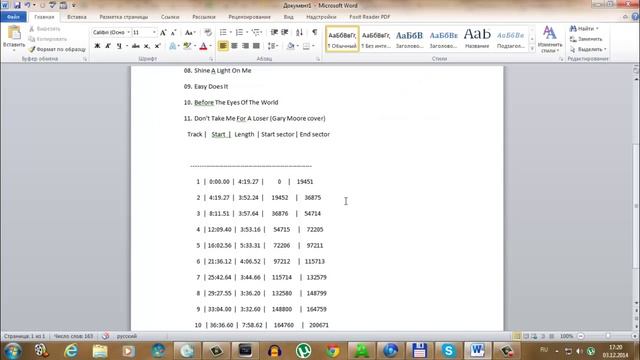Align text right

[245, 46]
